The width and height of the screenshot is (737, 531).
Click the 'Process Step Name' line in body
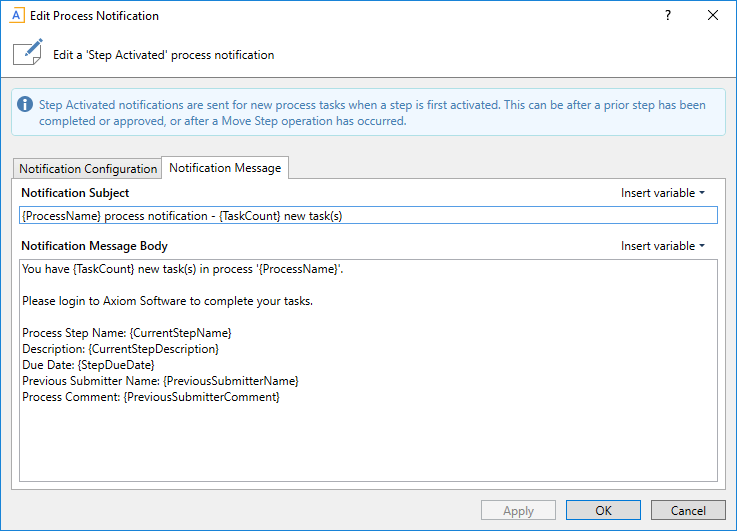point(126,333)
